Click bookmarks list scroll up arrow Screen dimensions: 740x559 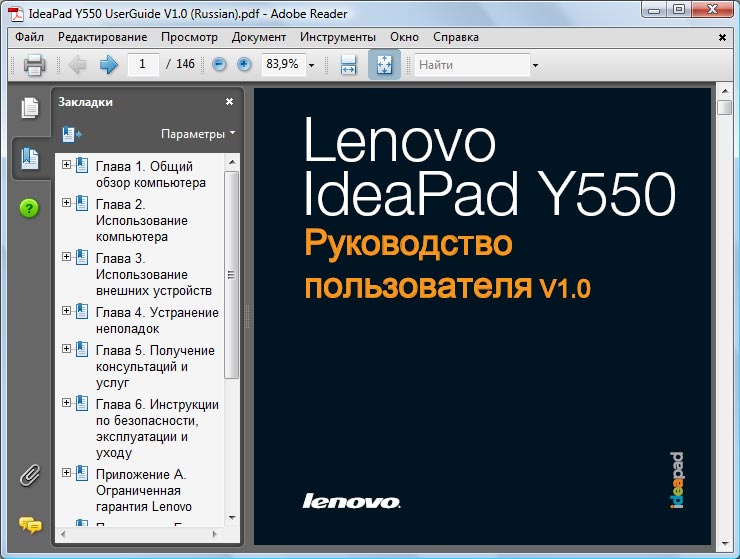point(232,162)
